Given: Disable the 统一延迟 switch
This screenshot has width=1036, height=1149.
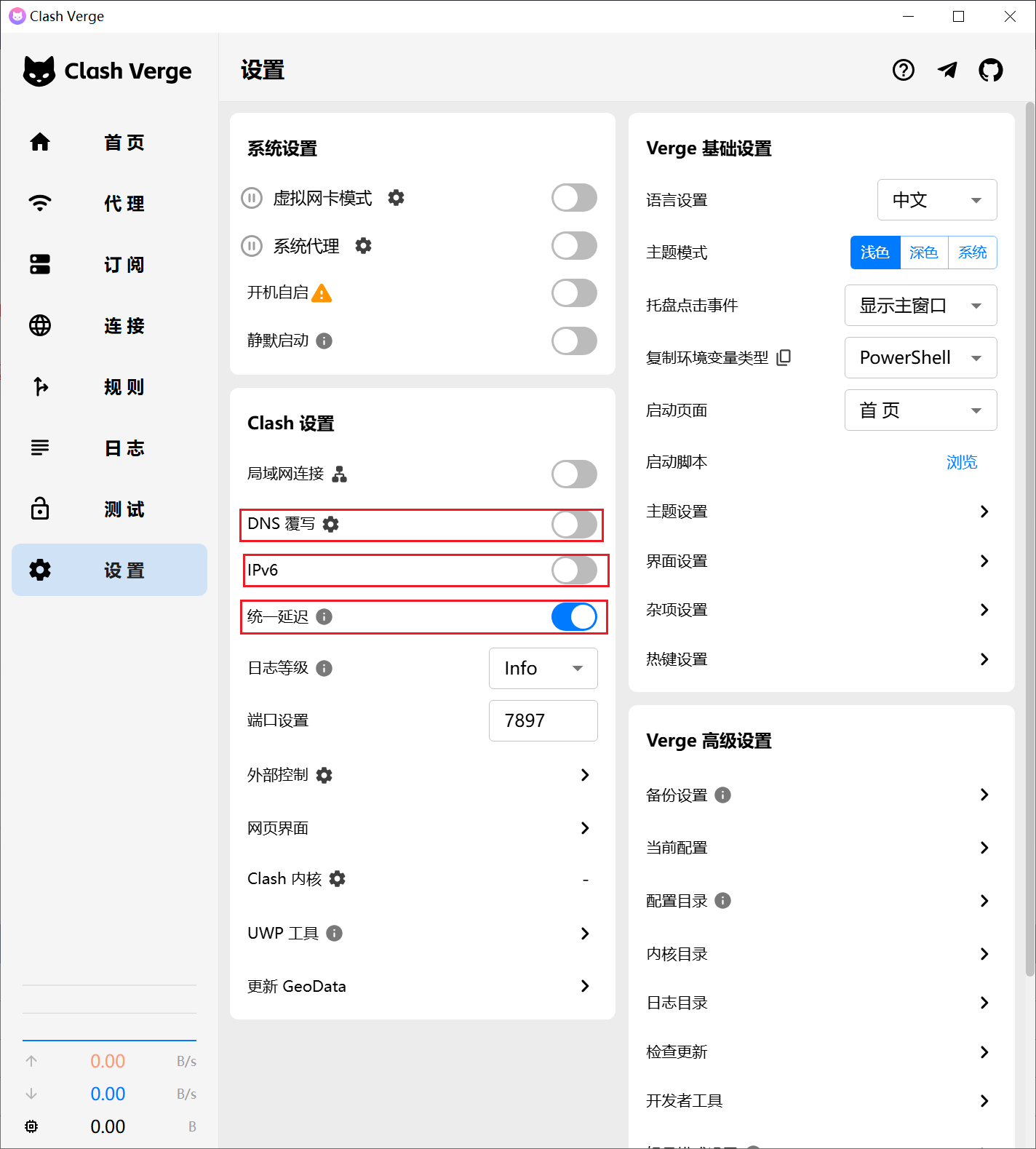Looking at the screenshot, I should click(574, 617).
